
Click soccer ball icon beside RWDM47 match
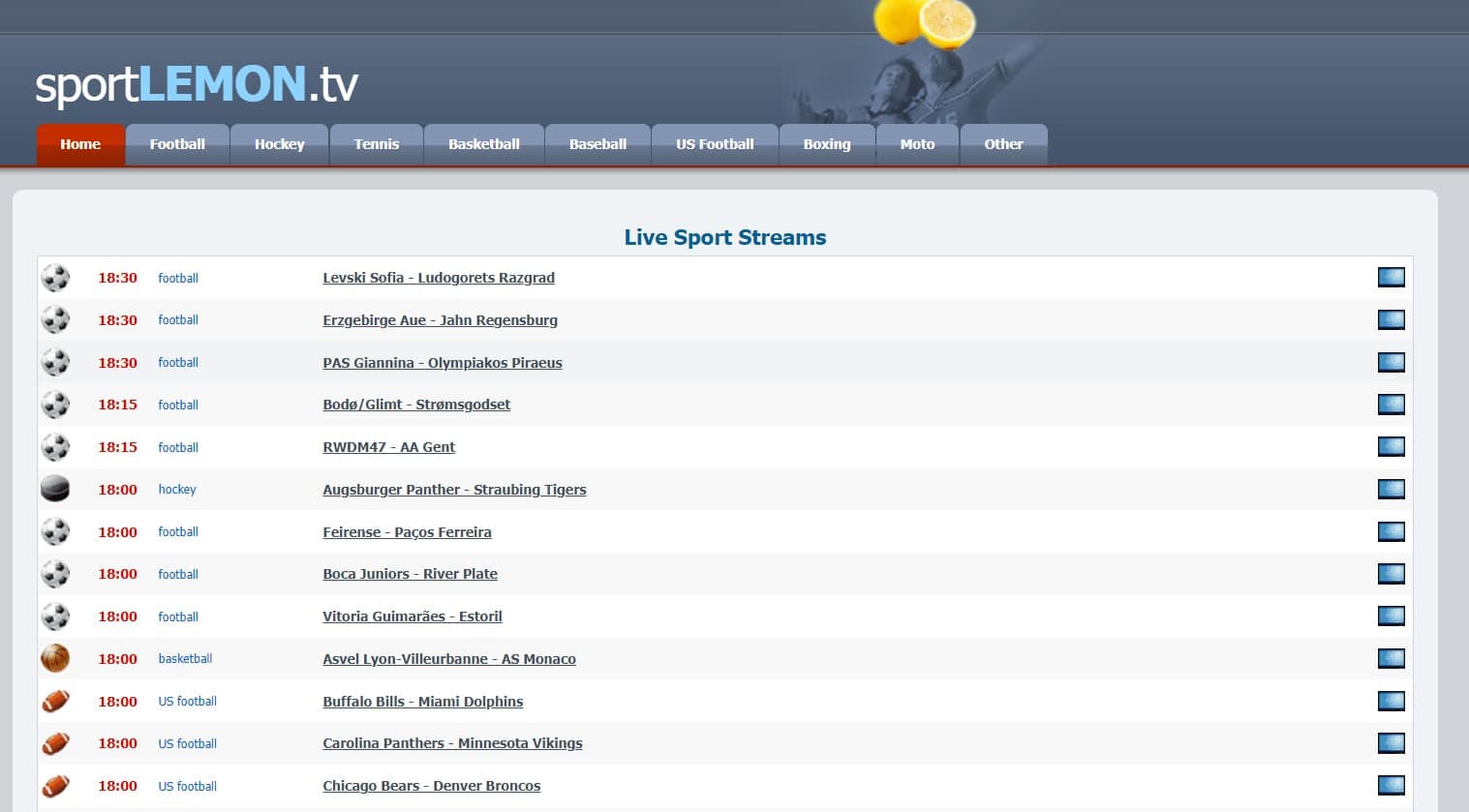pos(55,447)
